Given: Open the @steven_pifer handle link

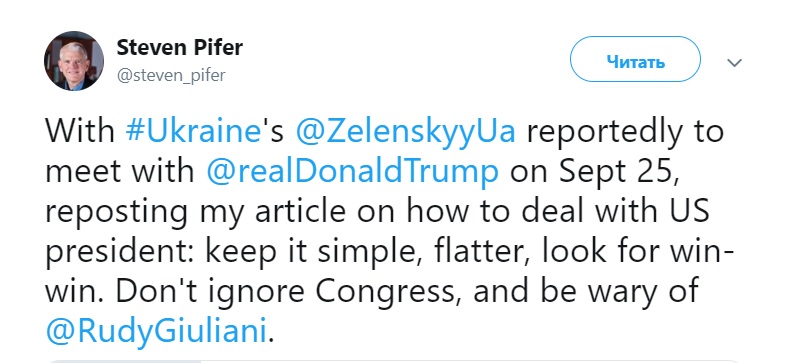Looking at the screenshot, I should point(171,76).
